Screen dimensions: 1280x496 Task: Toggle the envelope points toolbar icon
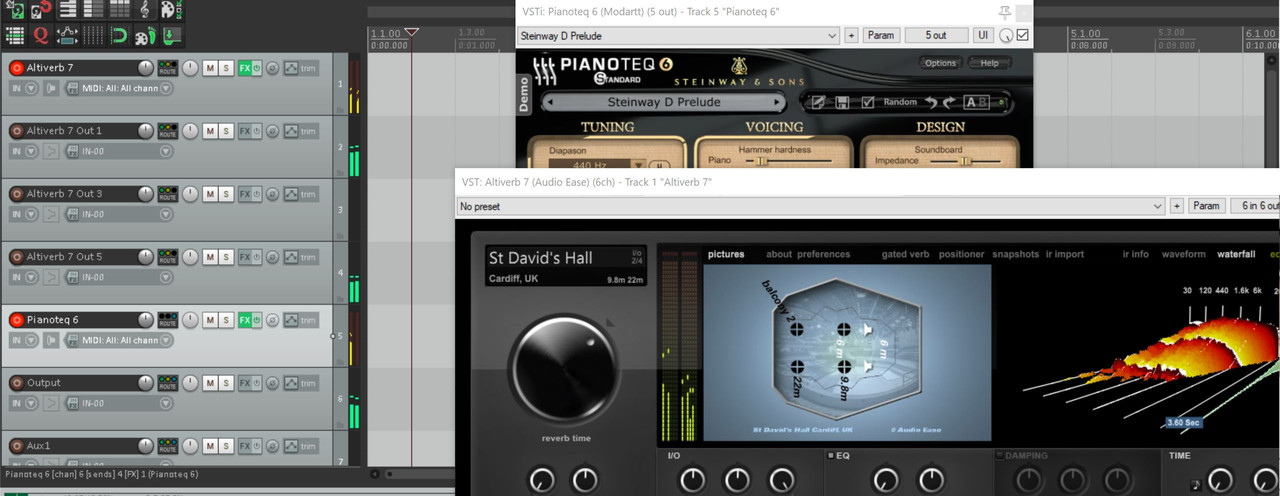[68, 36]
